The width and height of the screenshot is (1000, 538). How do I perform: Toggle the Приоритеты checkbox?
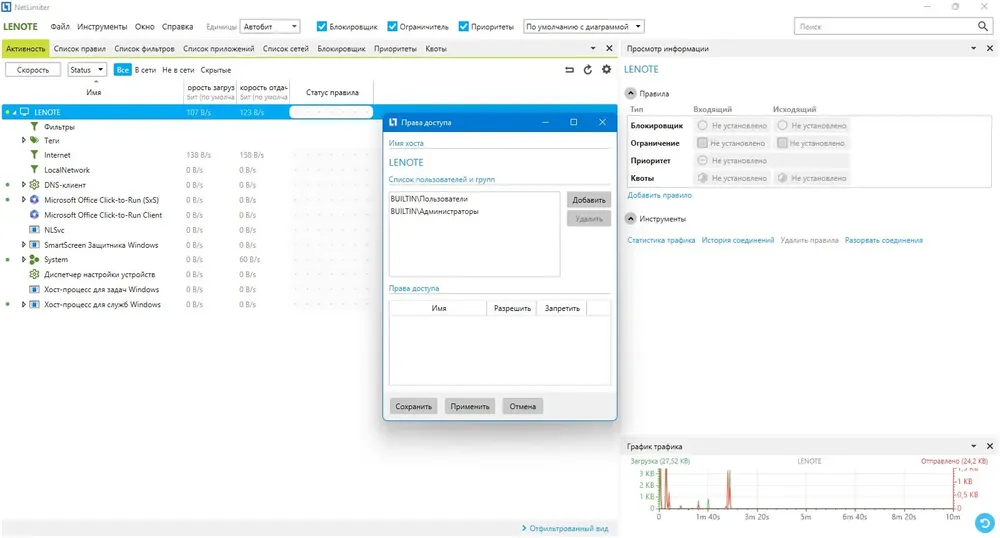(x=464, y=27)
